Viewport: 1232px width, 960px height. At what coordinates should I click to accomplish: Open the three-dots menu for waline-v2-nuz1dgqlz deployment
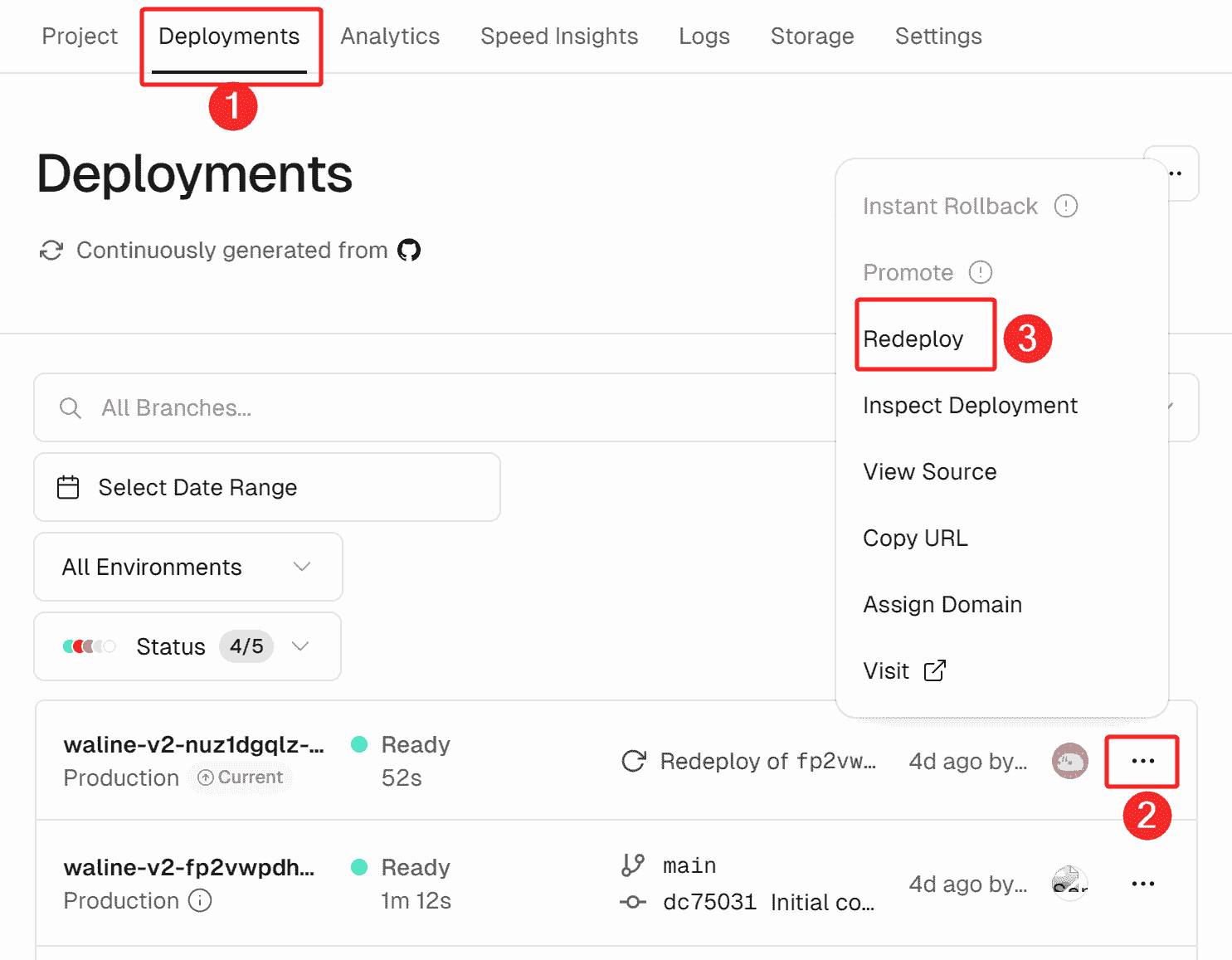(1142, 761)
